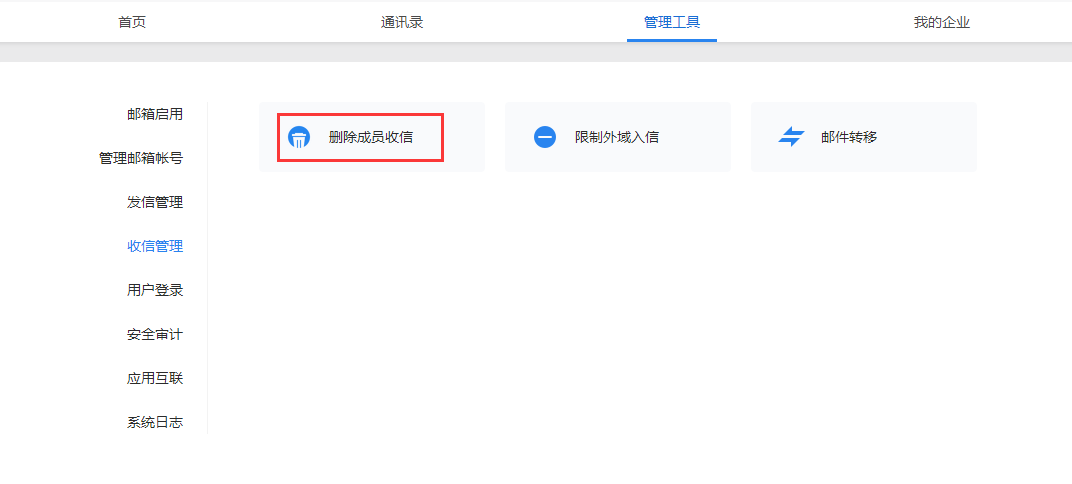
Task: Select the 邮件转移 text label
Action: pyautogui.click(x=849, y=138)
